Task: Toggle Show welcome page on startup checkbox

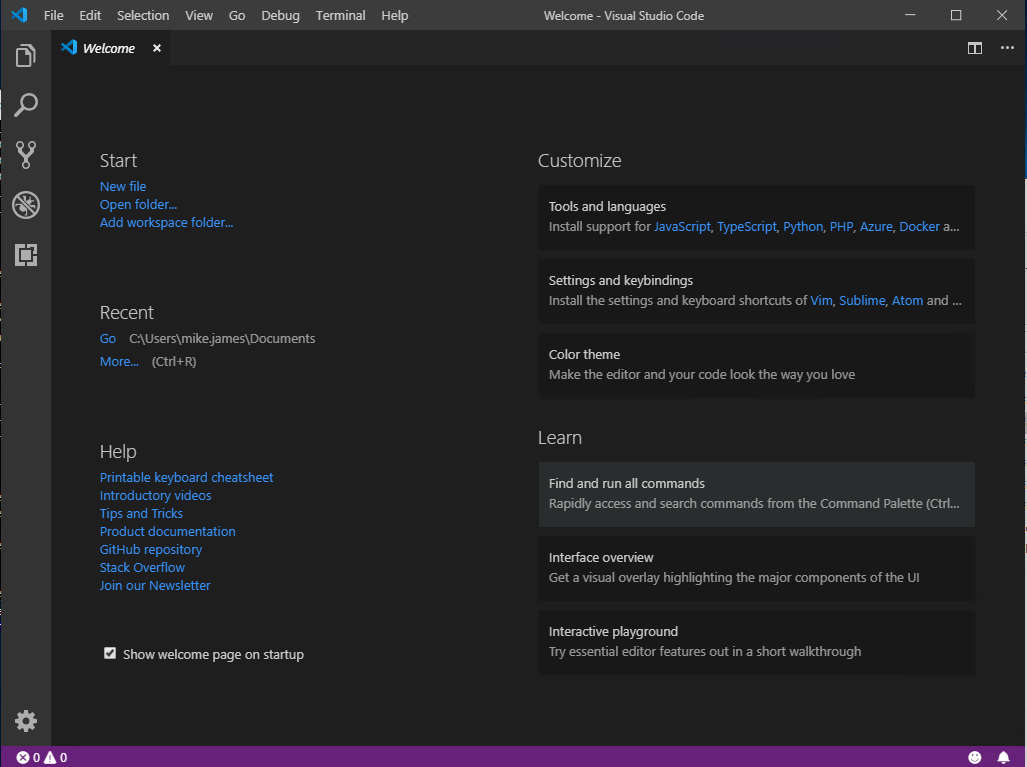Action: tap(109, 653)
